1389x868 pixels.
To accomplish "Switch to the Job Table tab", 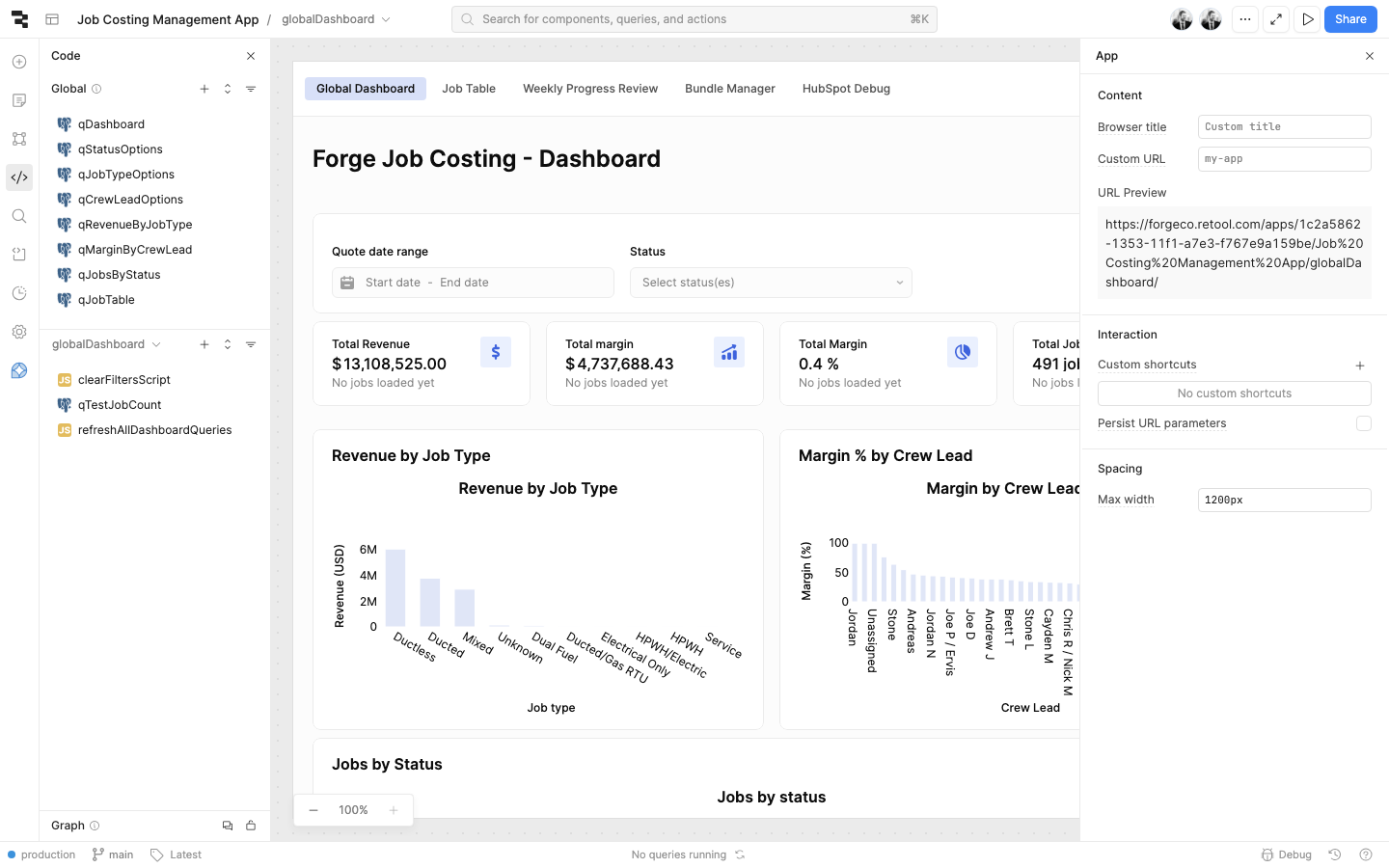I will click(469, 89).
